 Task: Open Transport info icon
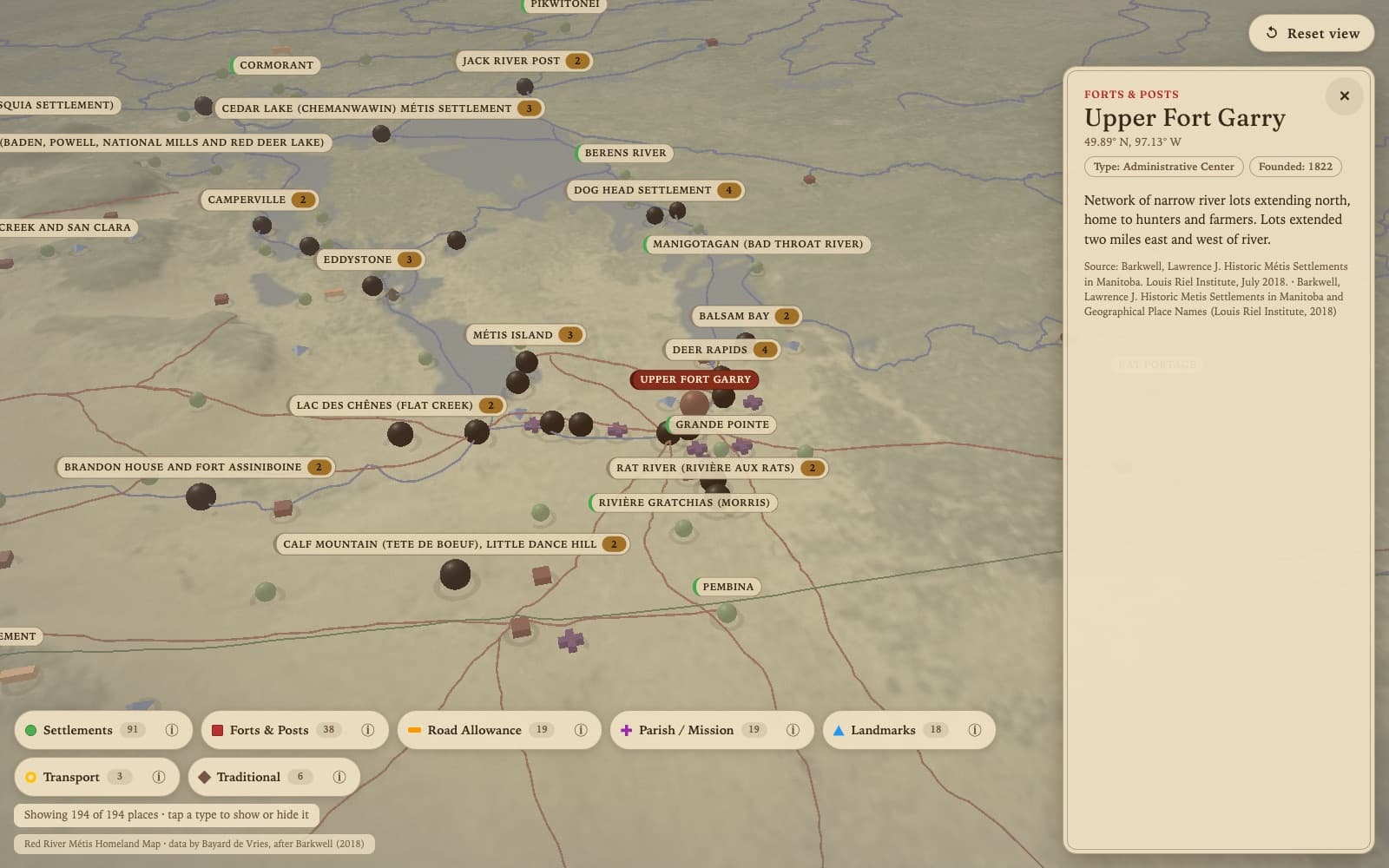159,777
